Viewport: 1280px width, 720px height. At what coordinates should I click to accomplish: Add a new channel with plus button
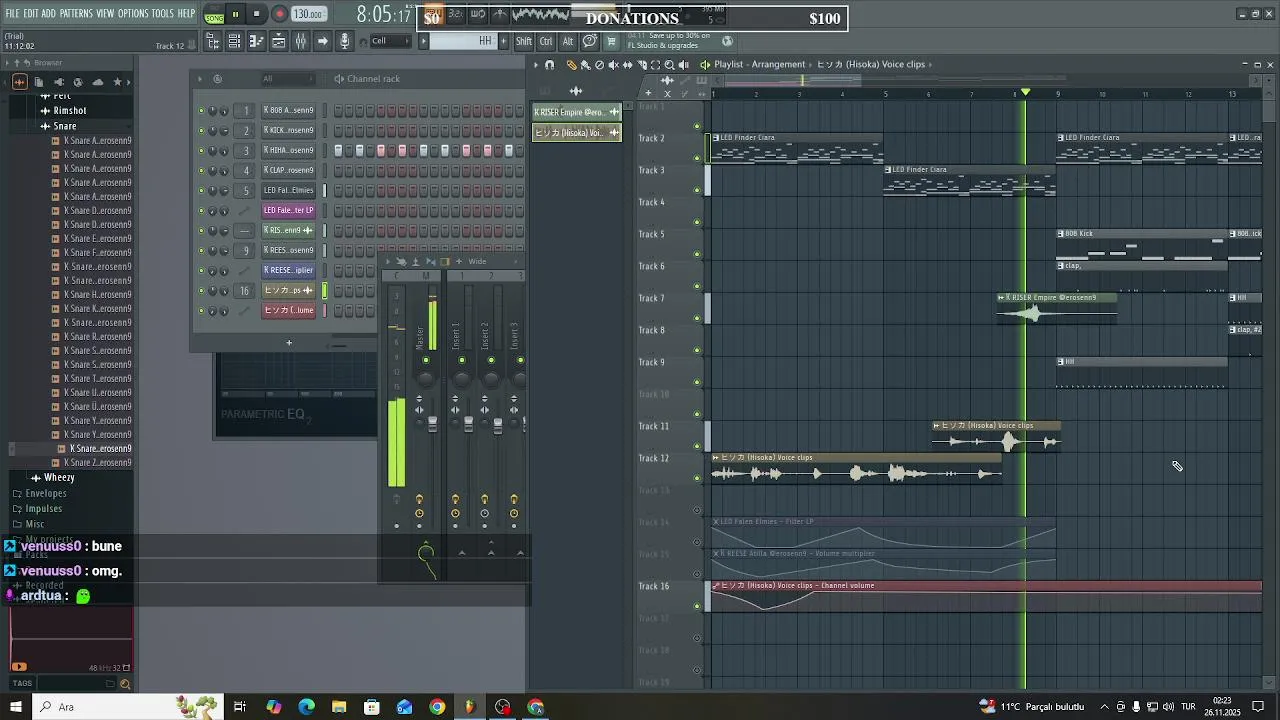289,343
